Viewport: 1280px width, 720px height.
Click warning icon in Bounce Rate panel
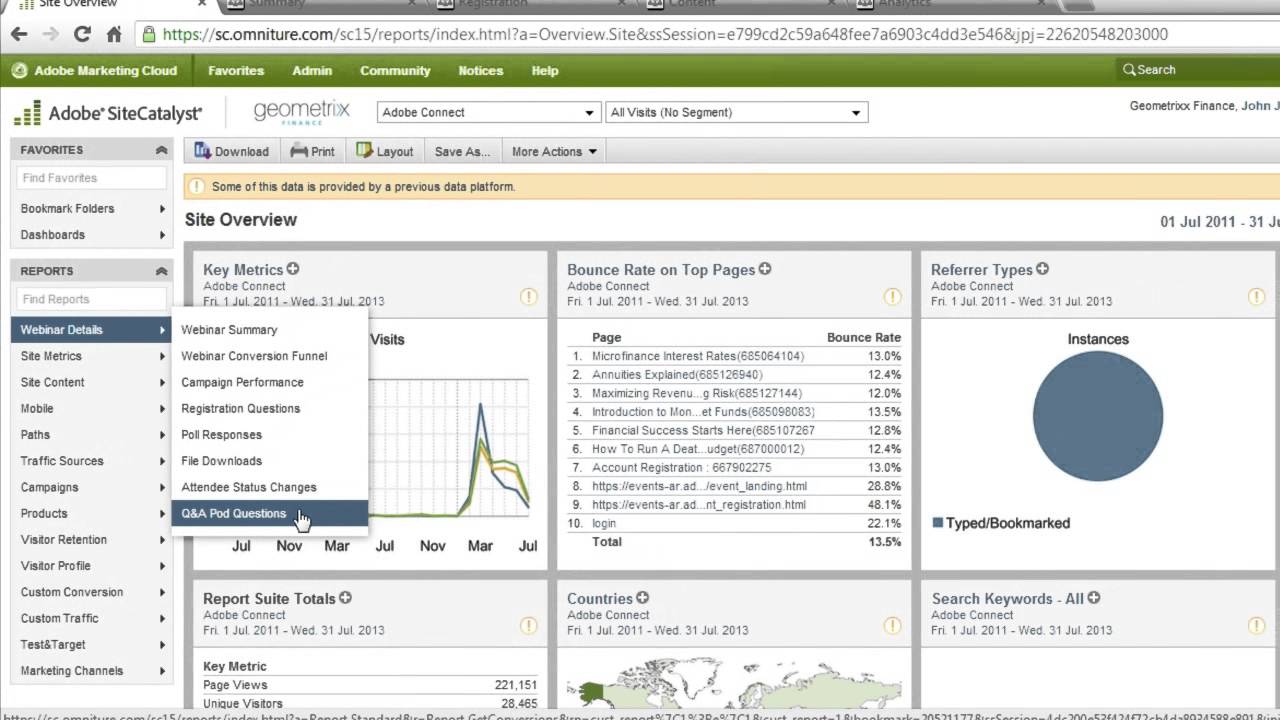(x=893, y=297)
